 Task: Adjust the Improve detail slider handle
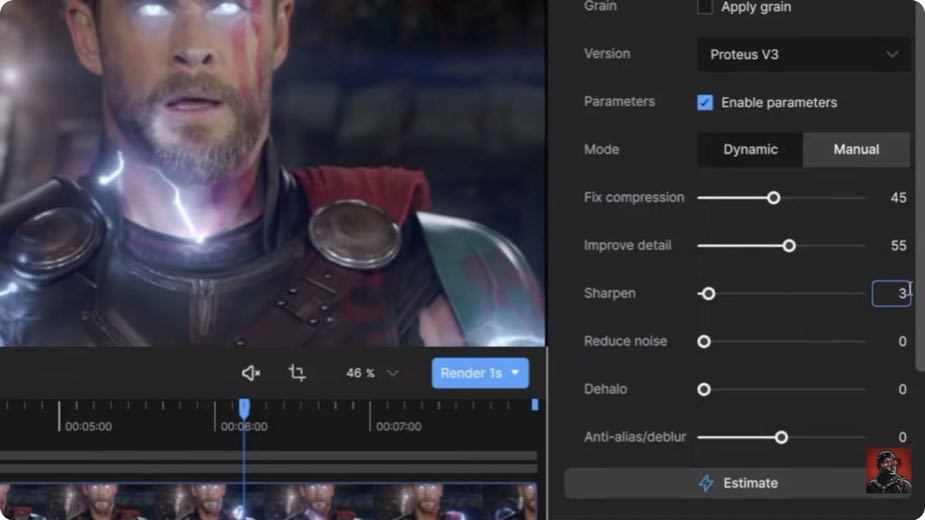click(x=789, y=246)
